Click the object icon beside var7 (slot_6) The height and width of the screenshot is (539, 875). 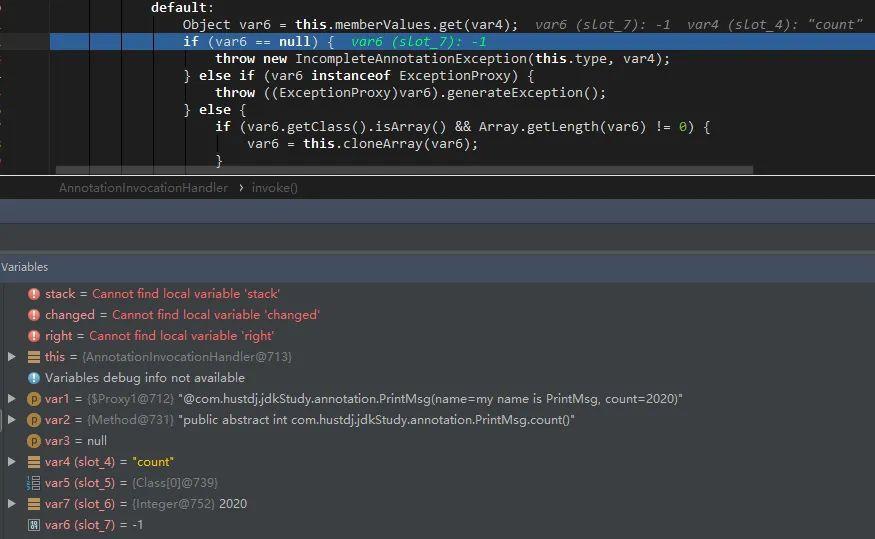coord(33,503)
